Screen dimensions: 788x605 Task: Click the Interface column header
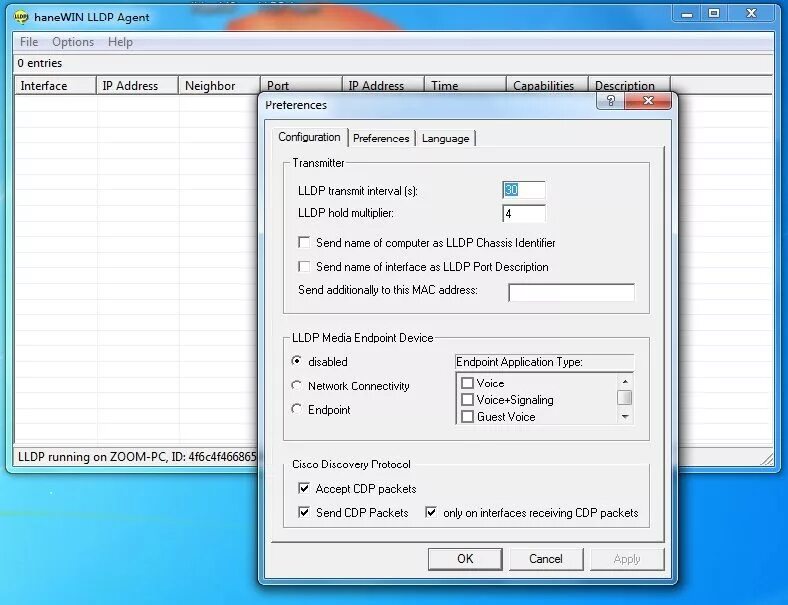click(55, 85)
